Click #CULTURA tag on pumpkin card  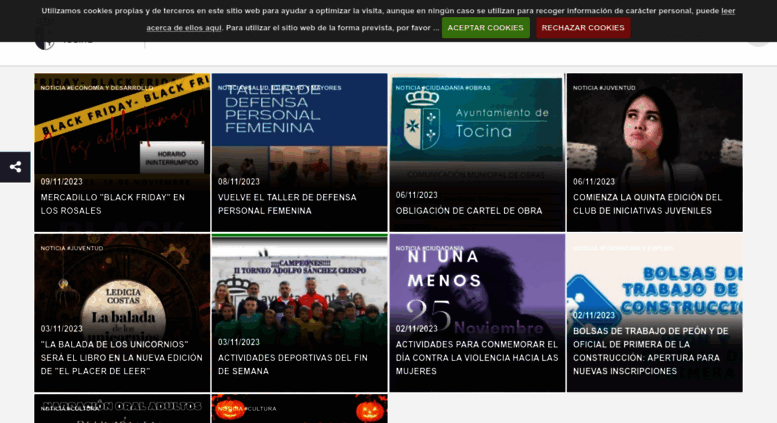tap(260, 409)
